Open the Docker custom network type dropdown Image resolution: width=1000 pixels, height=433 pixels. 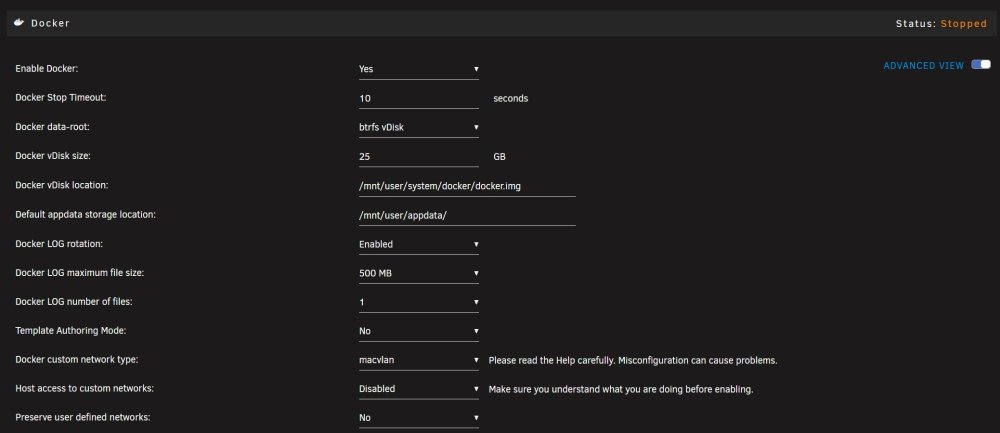tap(418, 360)
